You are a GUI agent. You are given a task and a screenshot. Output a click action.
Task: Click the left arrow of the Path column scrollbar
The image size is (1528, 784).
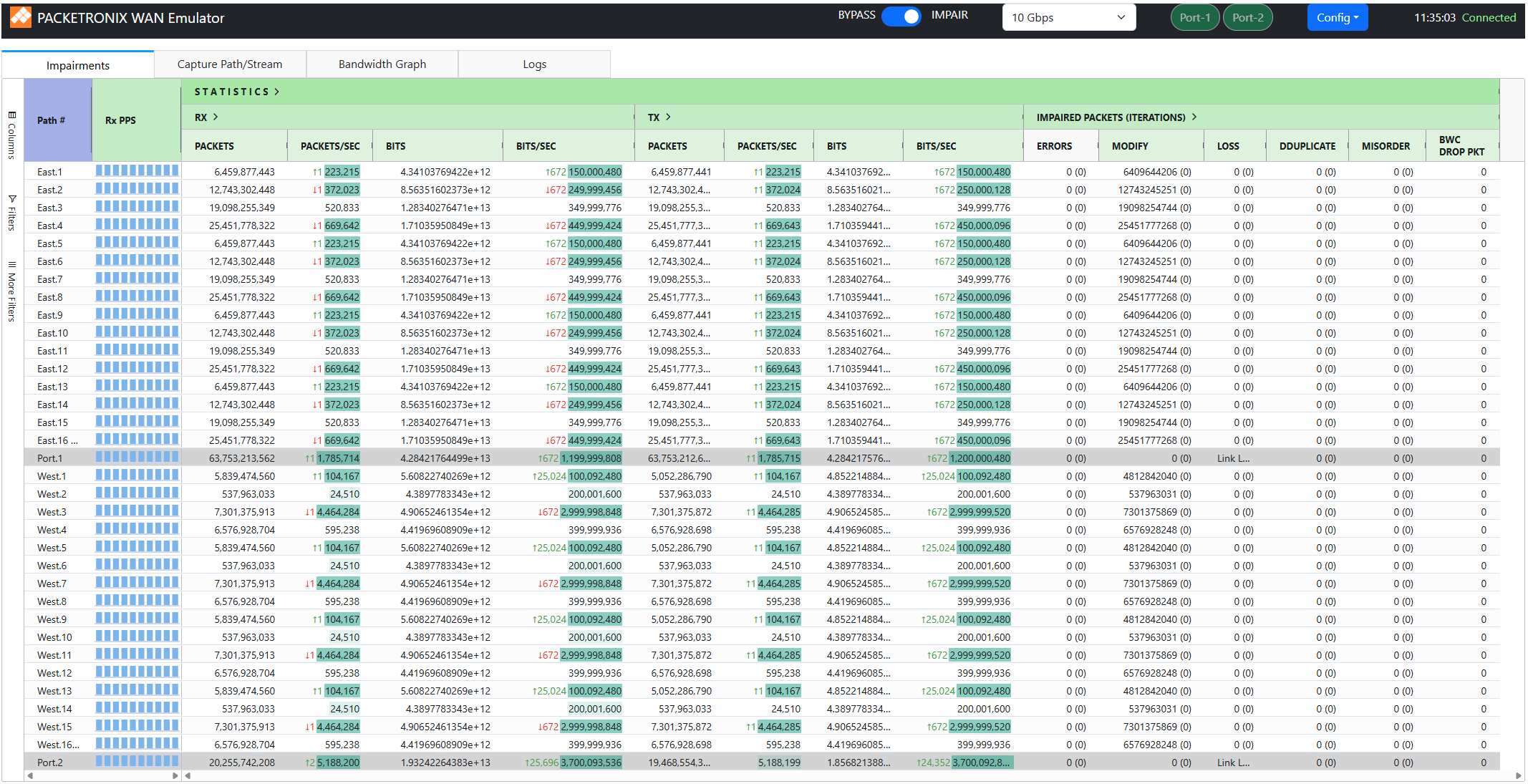pos(30,775)
